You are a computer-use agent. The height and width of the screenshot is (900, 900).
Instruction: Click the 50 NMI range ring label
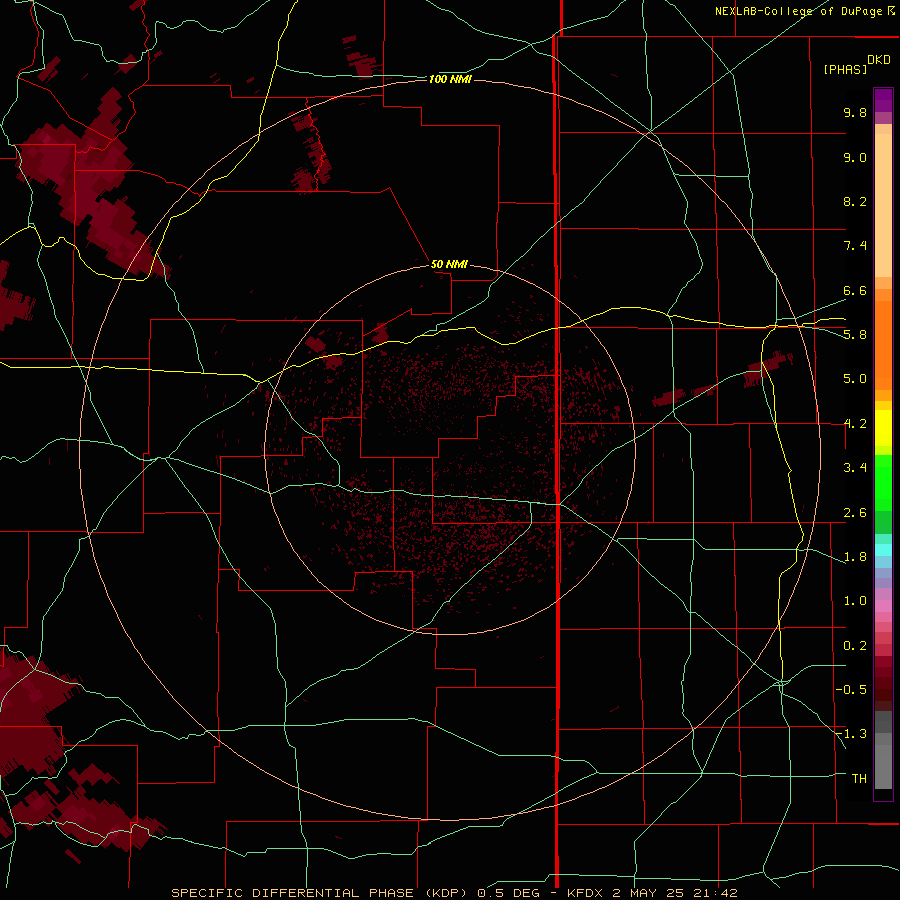(x=449, y=264)
